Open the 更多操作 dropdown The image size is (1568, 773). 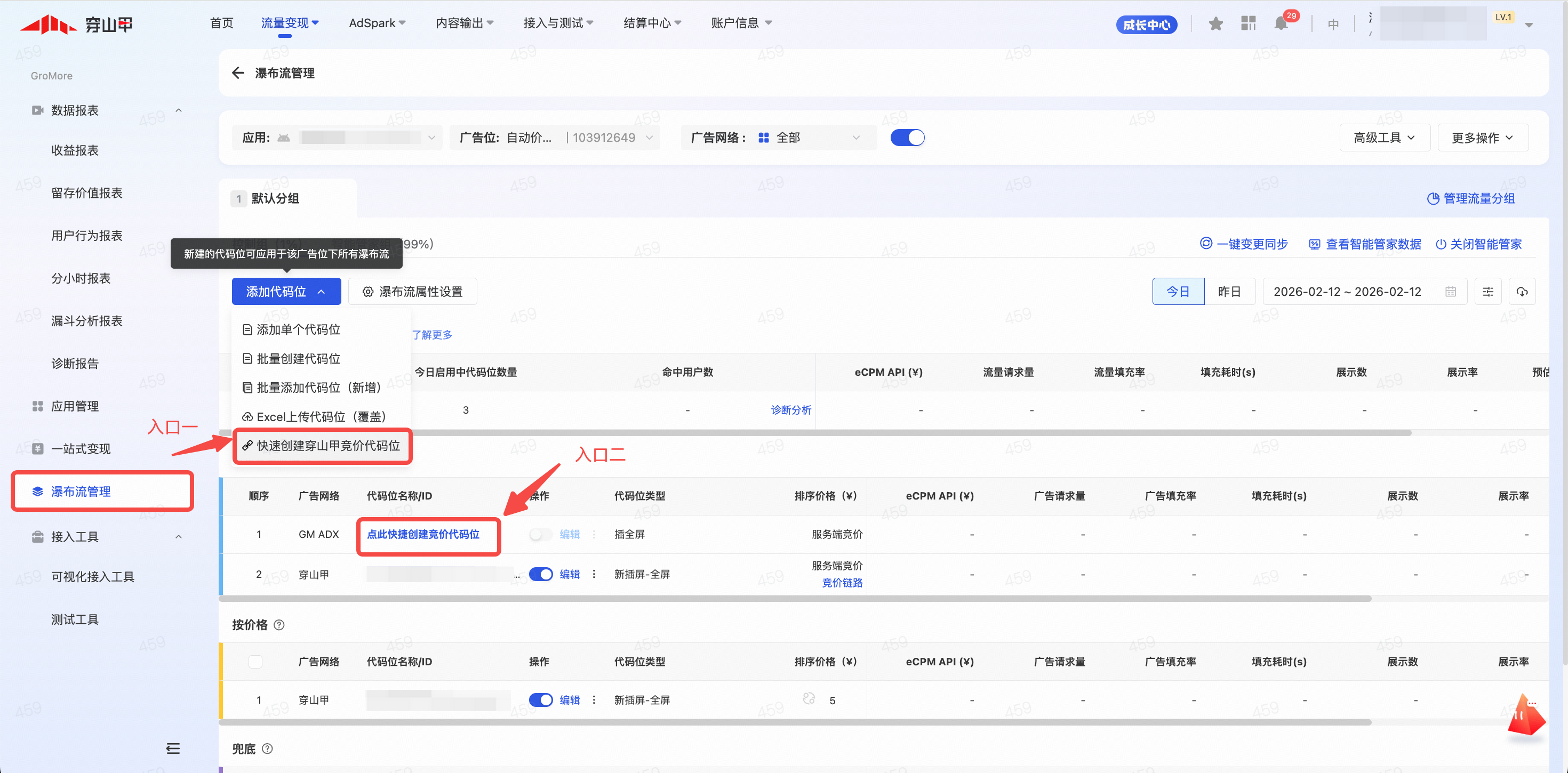[x=1482, y=138]
